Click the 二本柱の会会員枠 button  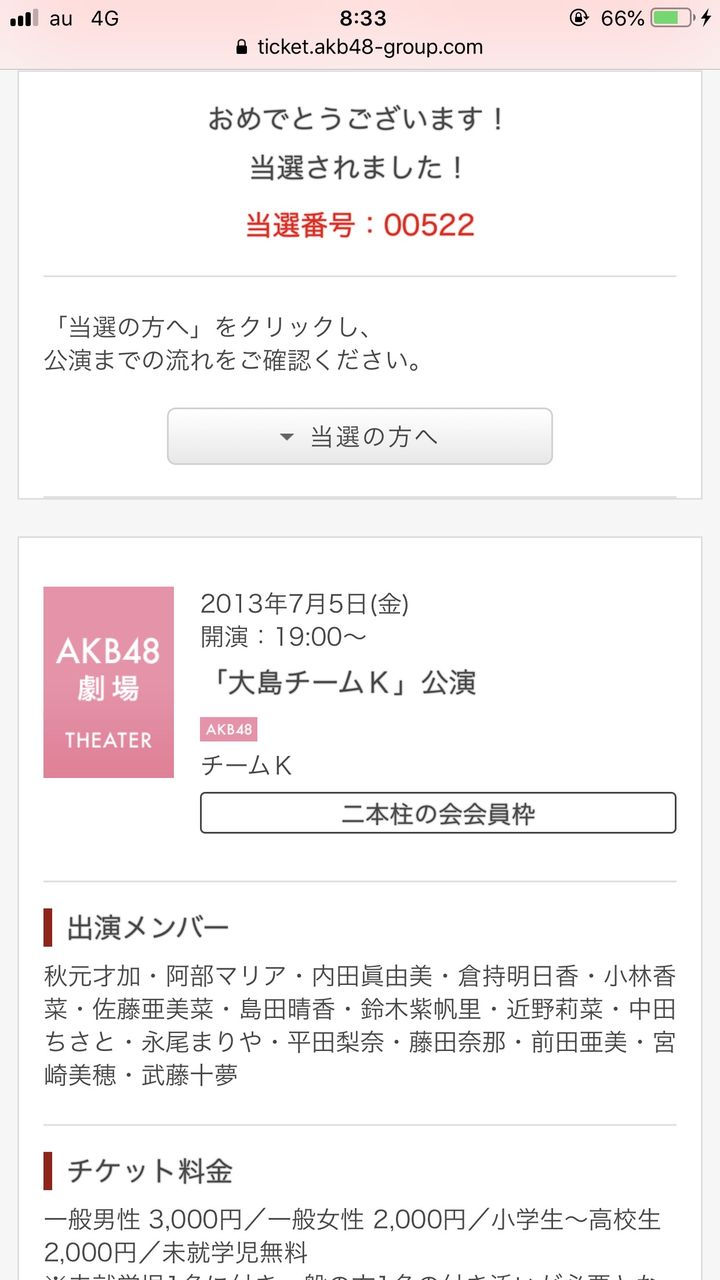click(438, 813)
